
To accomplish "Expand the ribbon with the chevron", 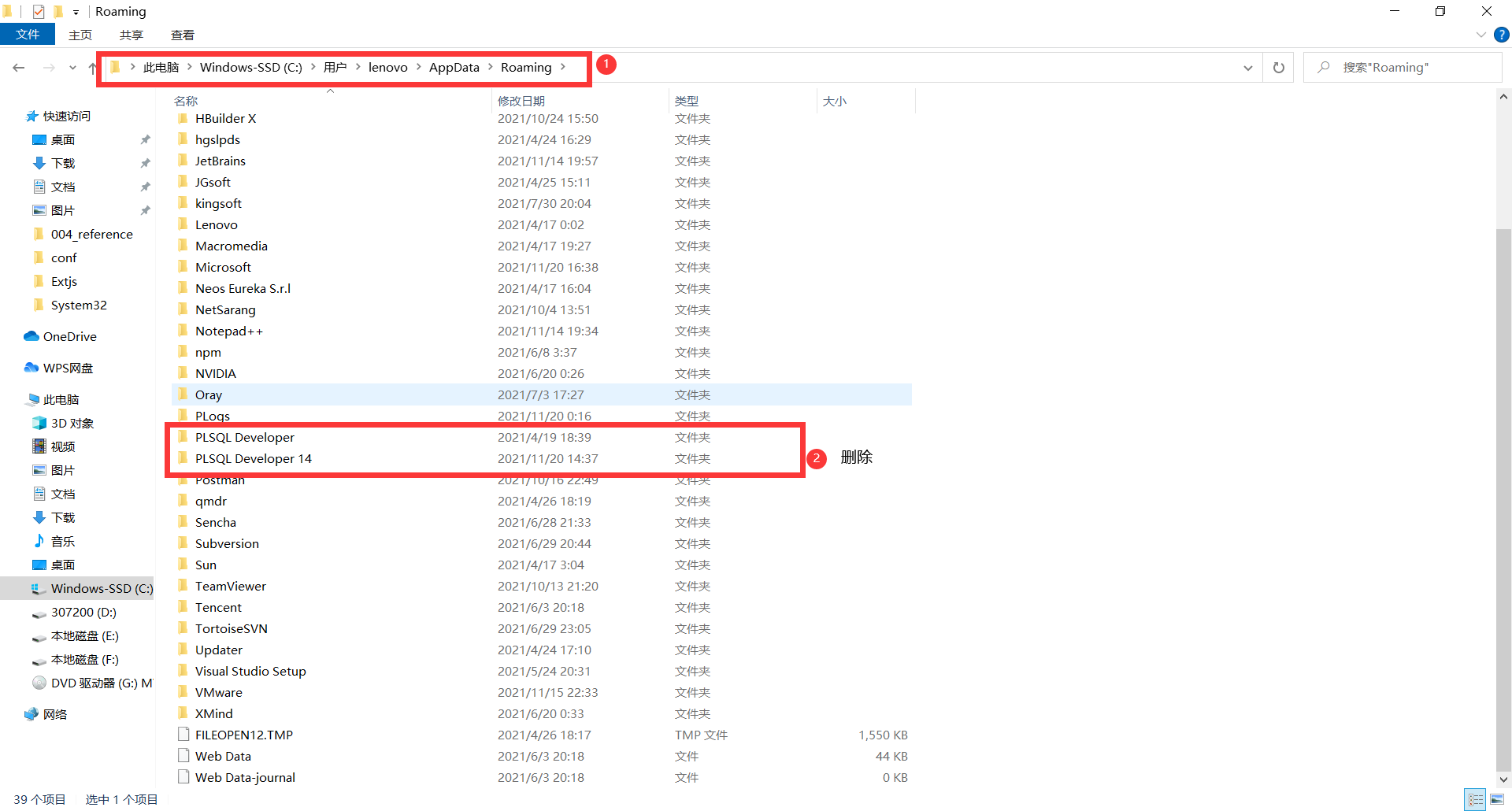I will pos(1481,35).
